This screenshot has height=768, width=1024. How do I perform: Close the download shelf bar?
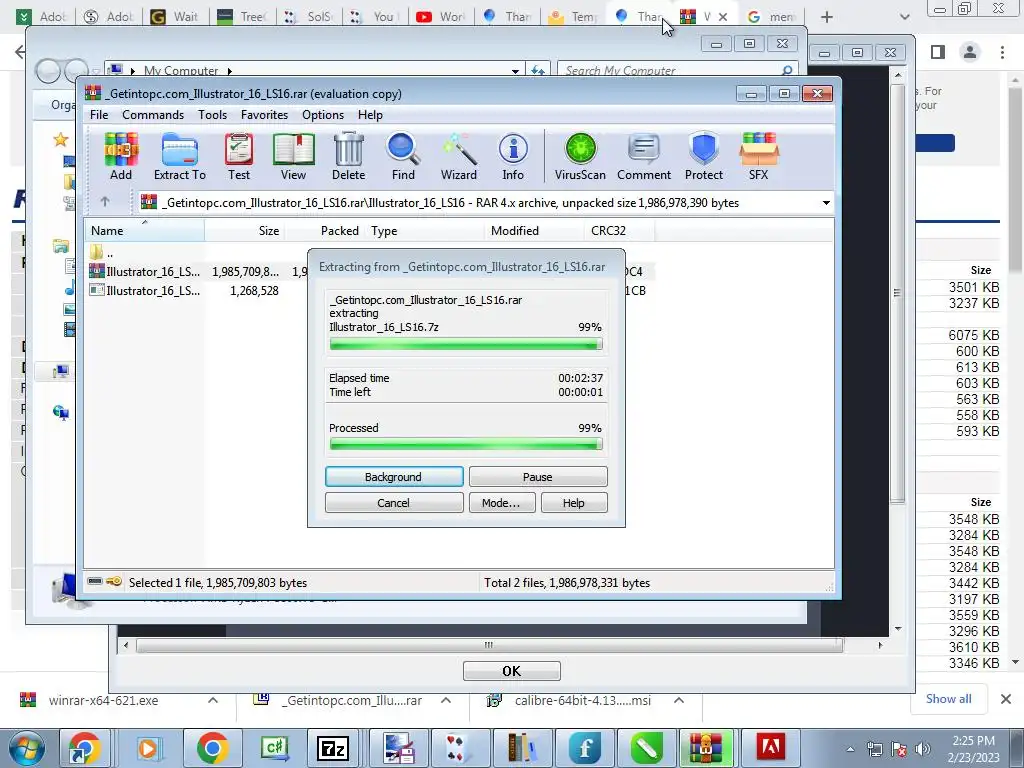(1006, 699)
